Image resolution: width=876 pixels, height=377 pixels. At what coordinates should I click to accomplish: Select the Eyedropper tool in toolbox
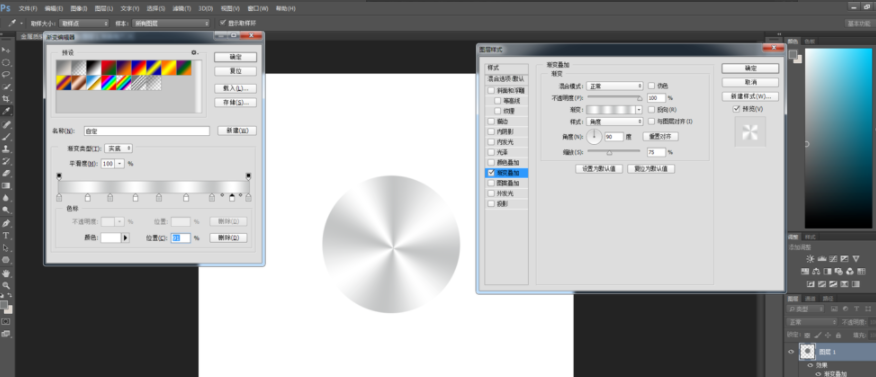[7, 111]
